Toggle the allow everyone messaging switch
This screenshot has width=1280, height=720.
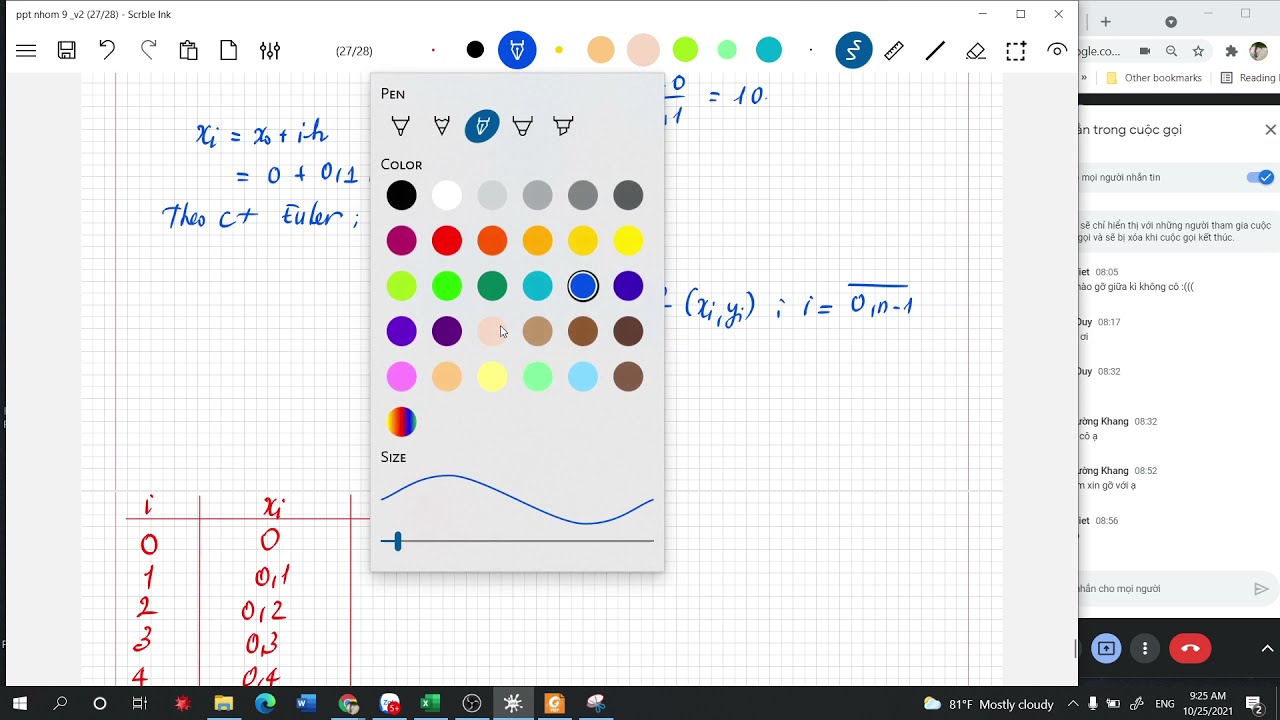coord(1260,177)
